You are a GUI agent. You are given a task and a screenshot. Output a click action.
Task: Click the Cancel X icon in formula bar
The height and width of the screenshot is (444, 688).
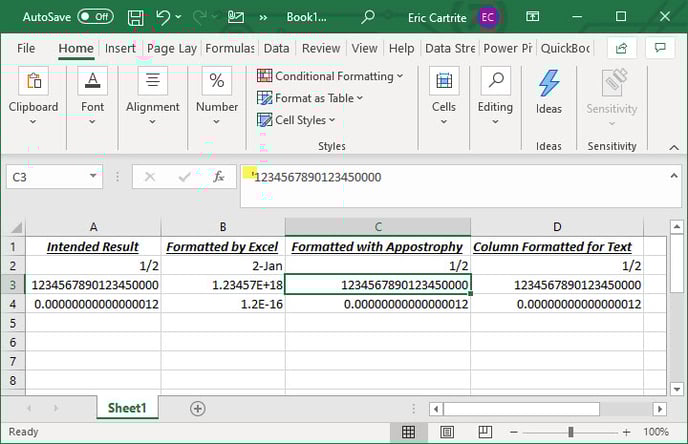pos(150,177)
